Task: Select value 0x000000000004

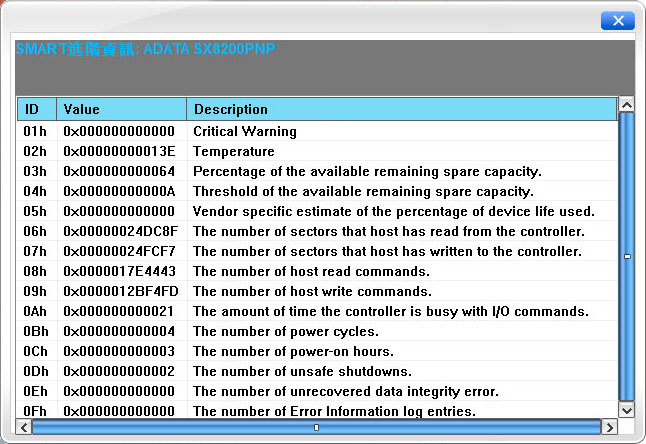Action: pyautogui.click(x=119, y=331)
